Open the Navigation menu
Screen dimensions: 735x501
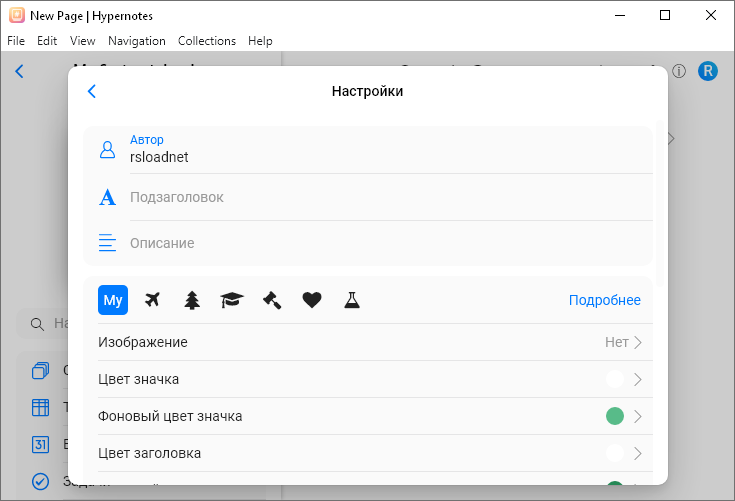(137, 41)
